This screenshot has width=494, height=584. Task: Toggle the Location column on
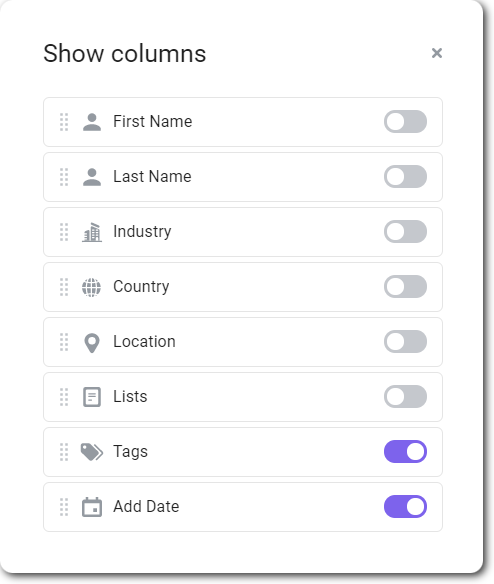pos(405,342)
